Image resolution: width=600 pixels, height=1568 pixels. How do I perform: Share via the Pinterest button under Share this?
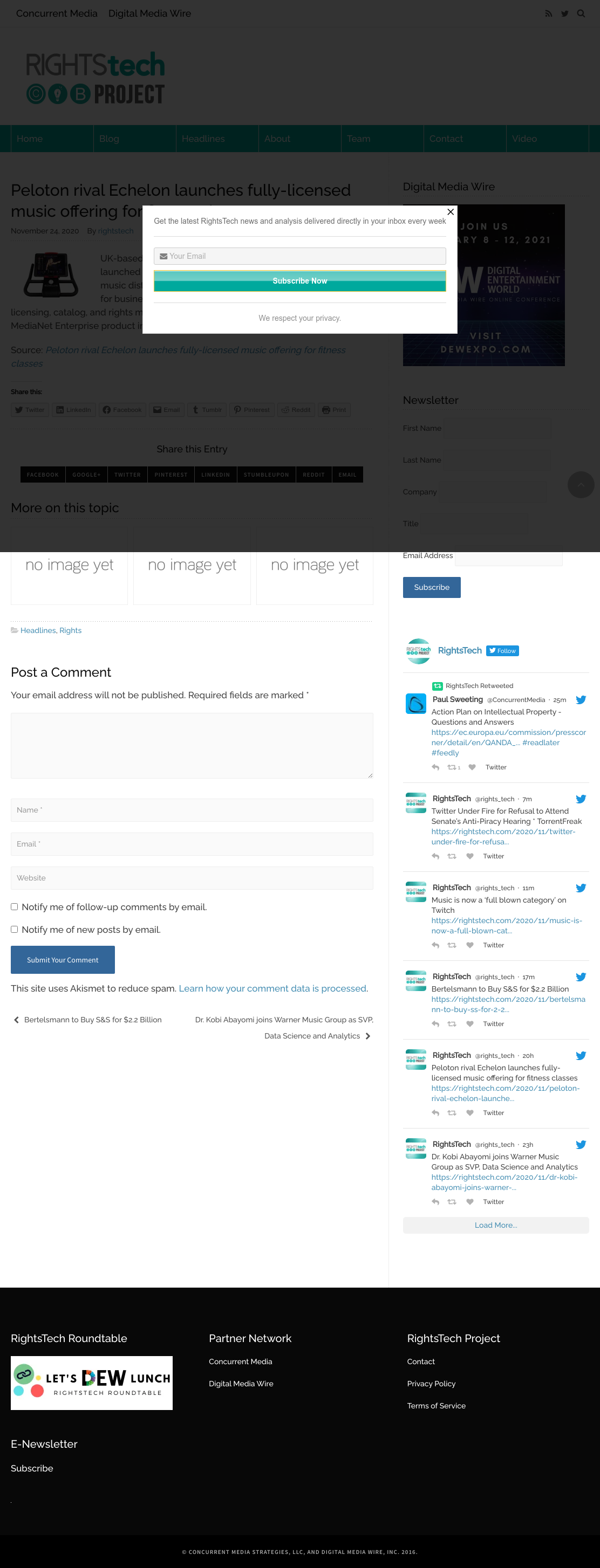(x=251, y=410)
